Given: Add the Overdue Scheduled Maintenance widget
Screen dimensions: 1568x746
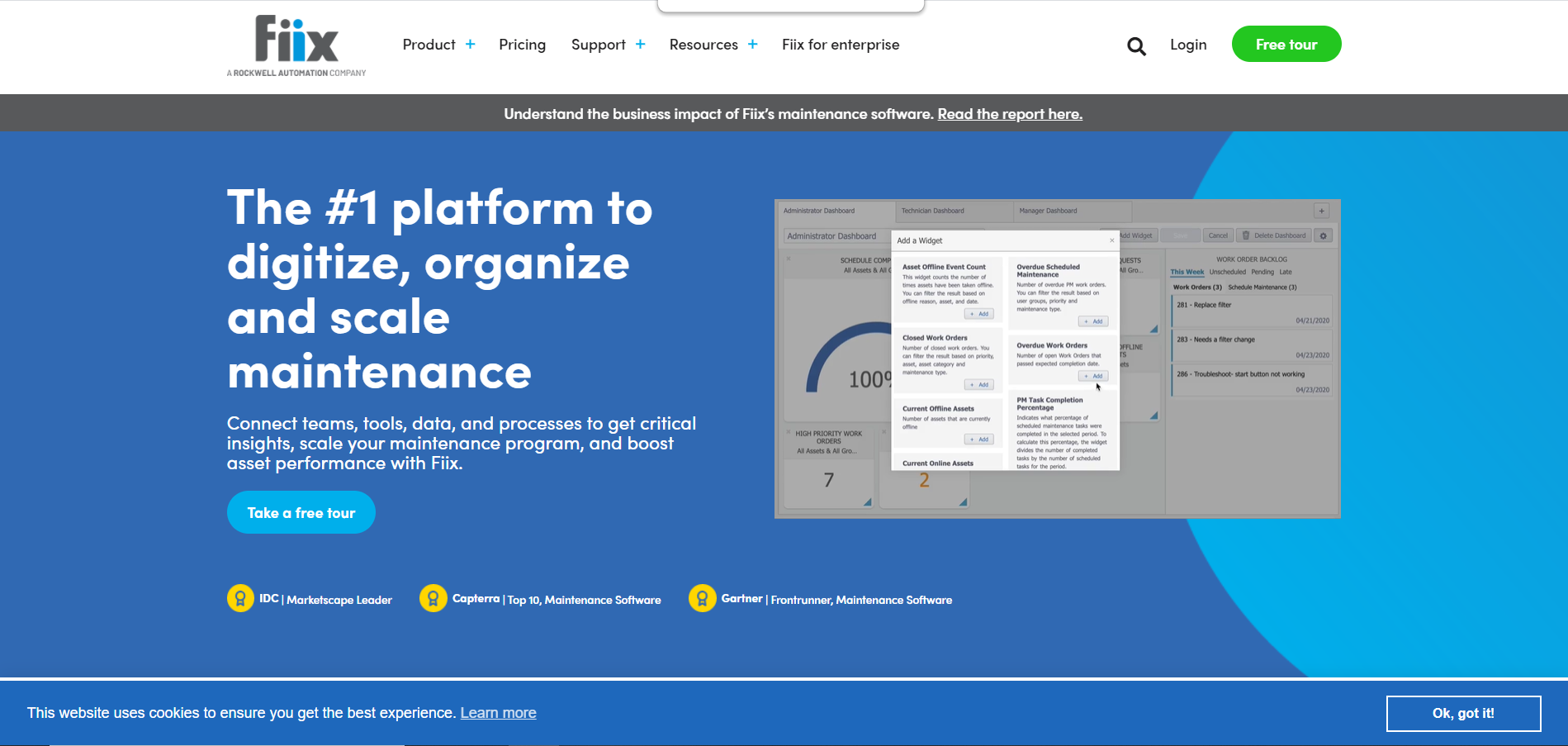Looking at the screenshot, I should click(1094, 321).
